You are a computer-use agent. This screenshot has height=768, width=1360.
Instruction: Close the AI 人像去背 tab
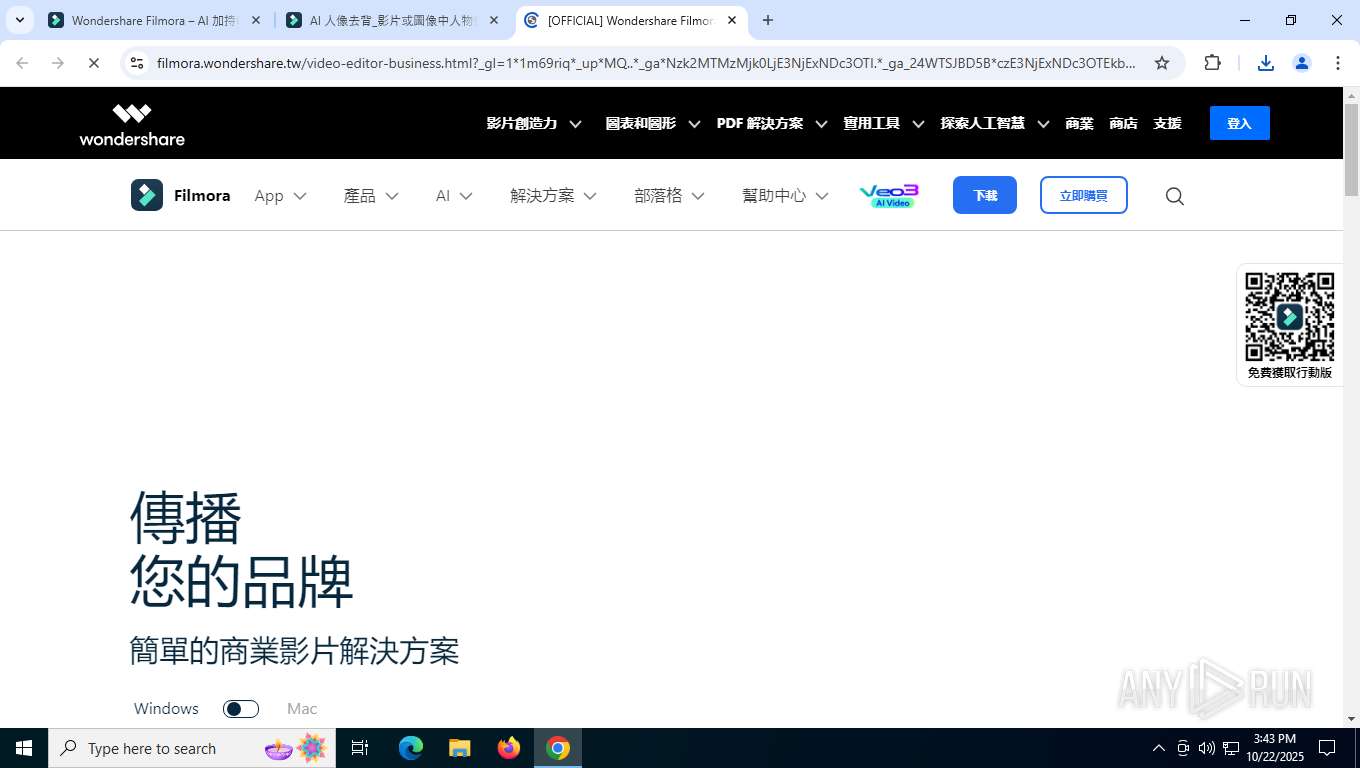click(494, 20)
